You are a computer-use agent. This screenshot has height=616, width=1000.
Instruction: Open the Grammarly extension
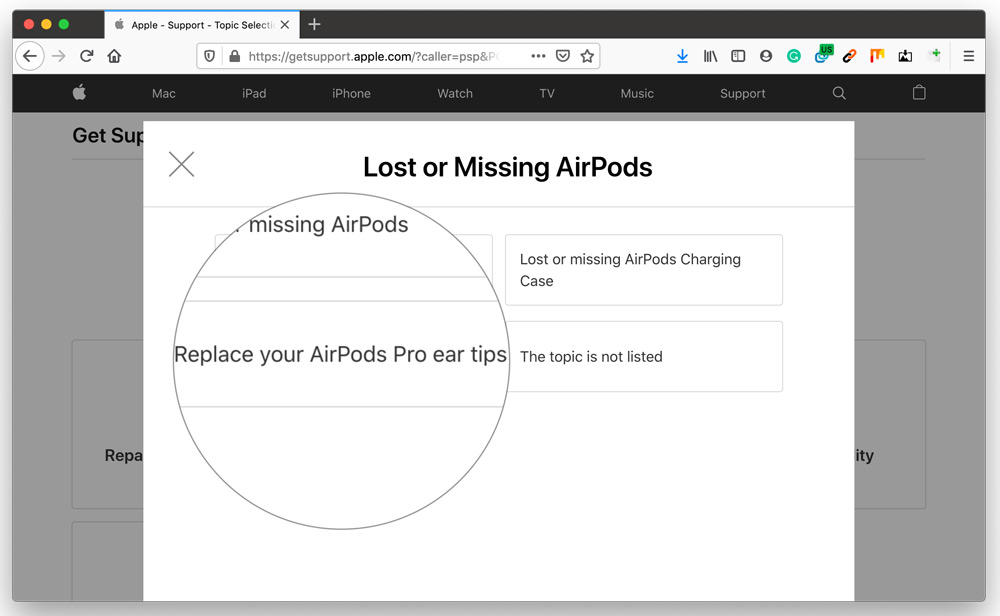[x=793, y=56]
